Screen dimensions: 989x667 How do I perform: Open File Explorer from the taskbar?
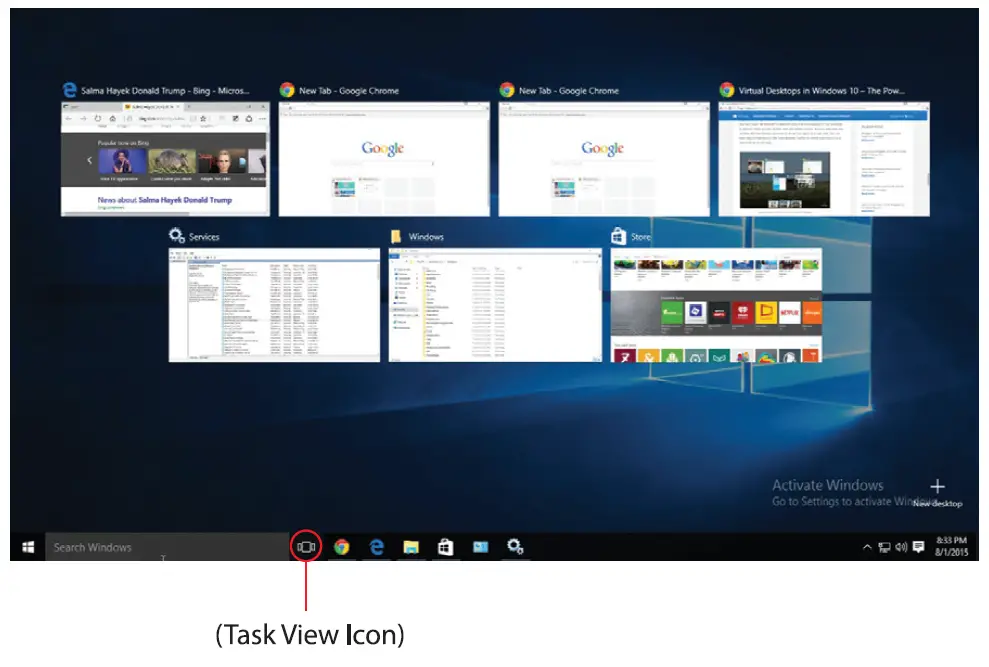(410, 547)
